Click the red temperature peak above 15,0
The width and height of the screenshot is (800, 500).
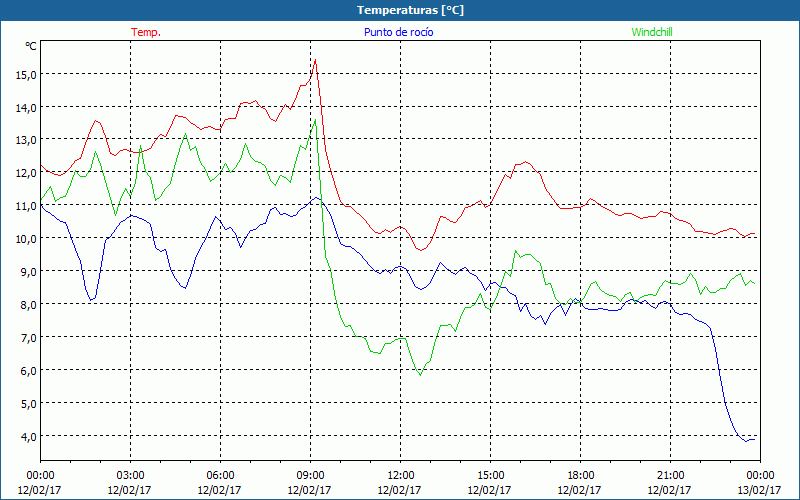pos(315,60)
